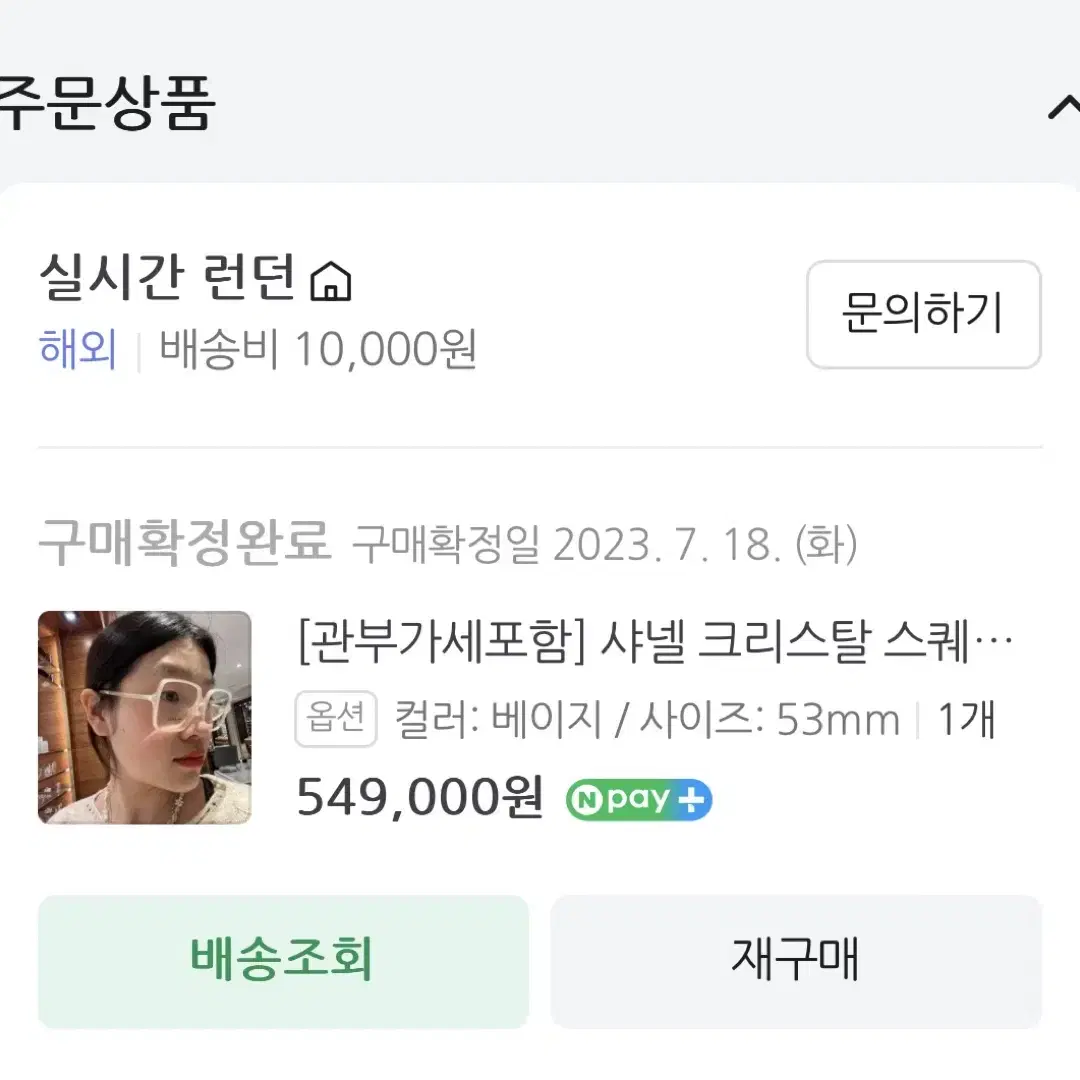The height and width of the screenshot is (1080, 1080).
Task: Click the green N logo in the Npay badge
Action: pos(588,801)
